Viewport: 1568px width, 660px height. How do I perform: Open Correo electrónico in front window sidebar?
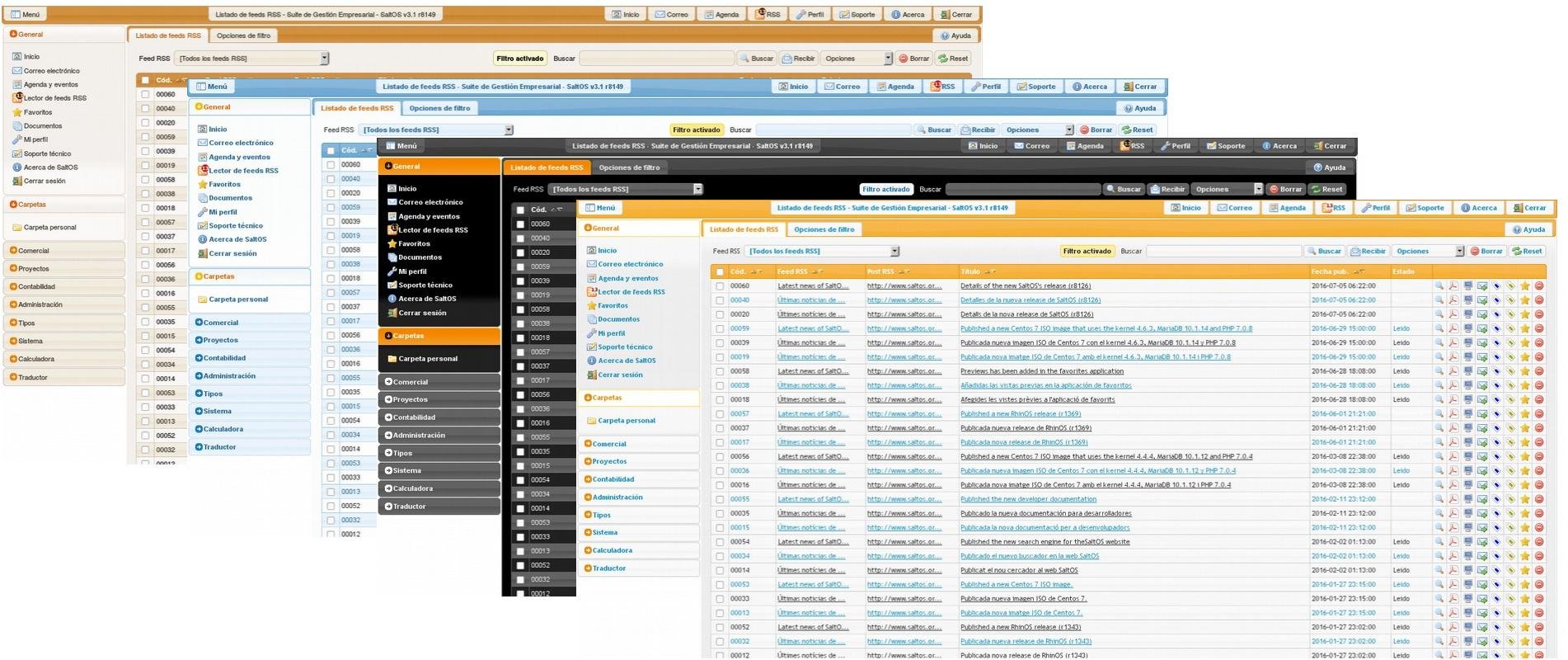(x=631, y=264)
